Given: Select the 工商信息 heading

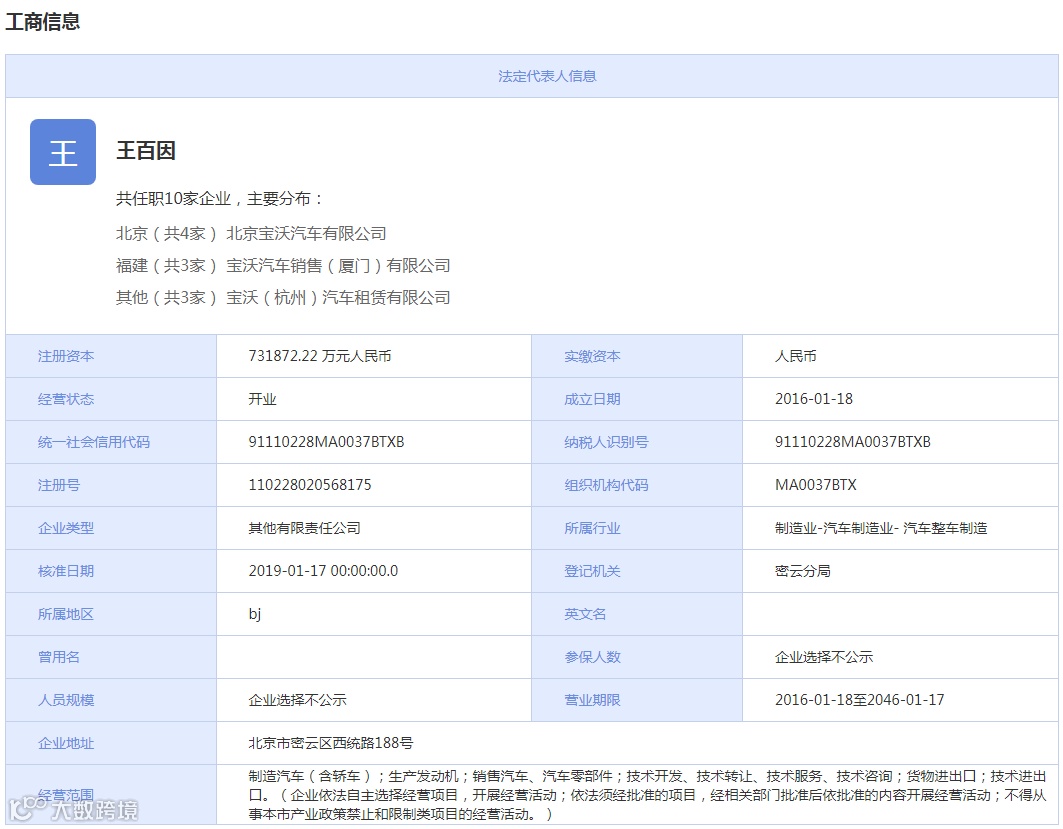Looking at the screenshot, I should pos(43,21).
